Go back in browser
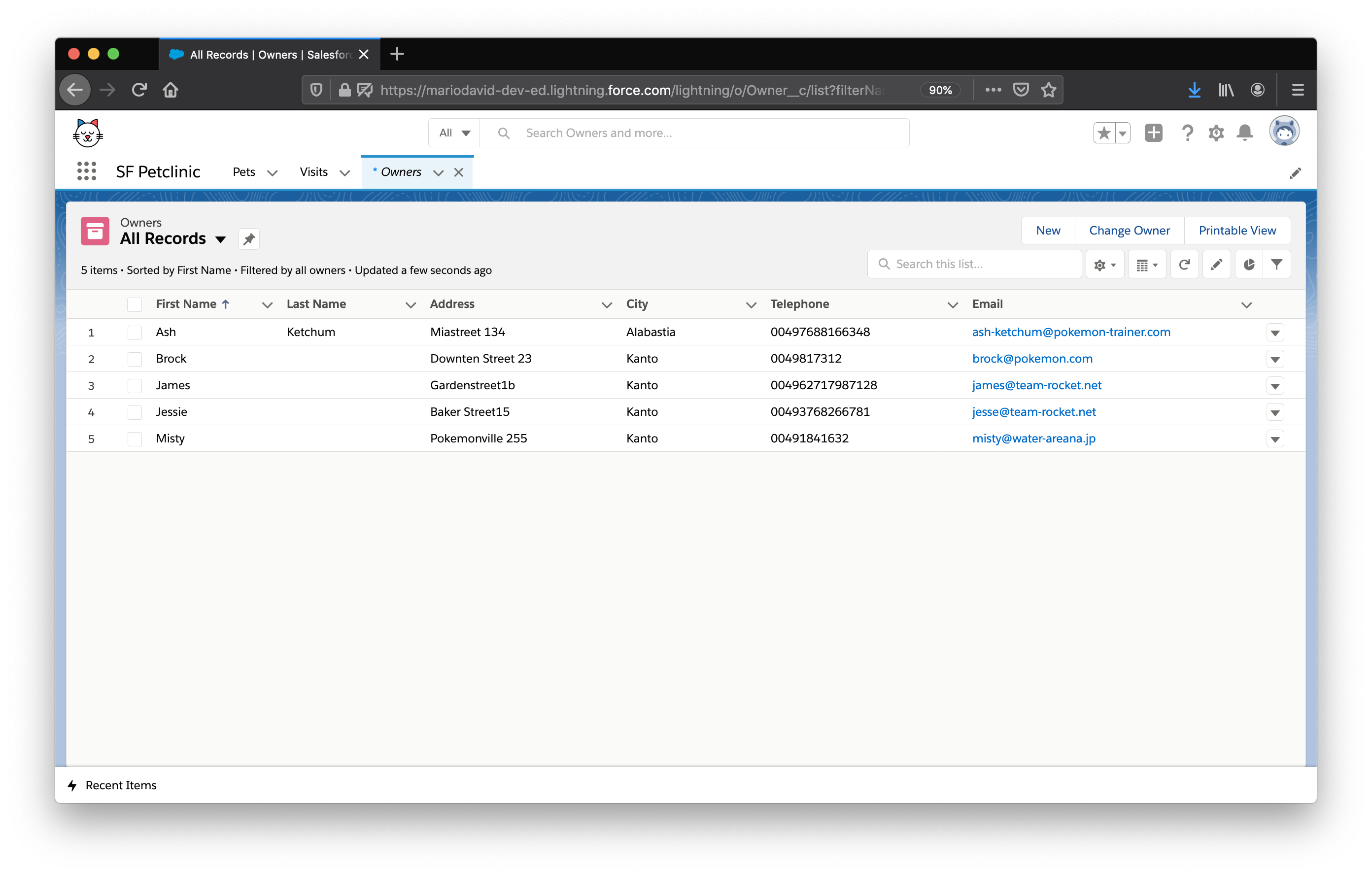Viewport: 1372px width, 876px height. click(x=75, y=89)
